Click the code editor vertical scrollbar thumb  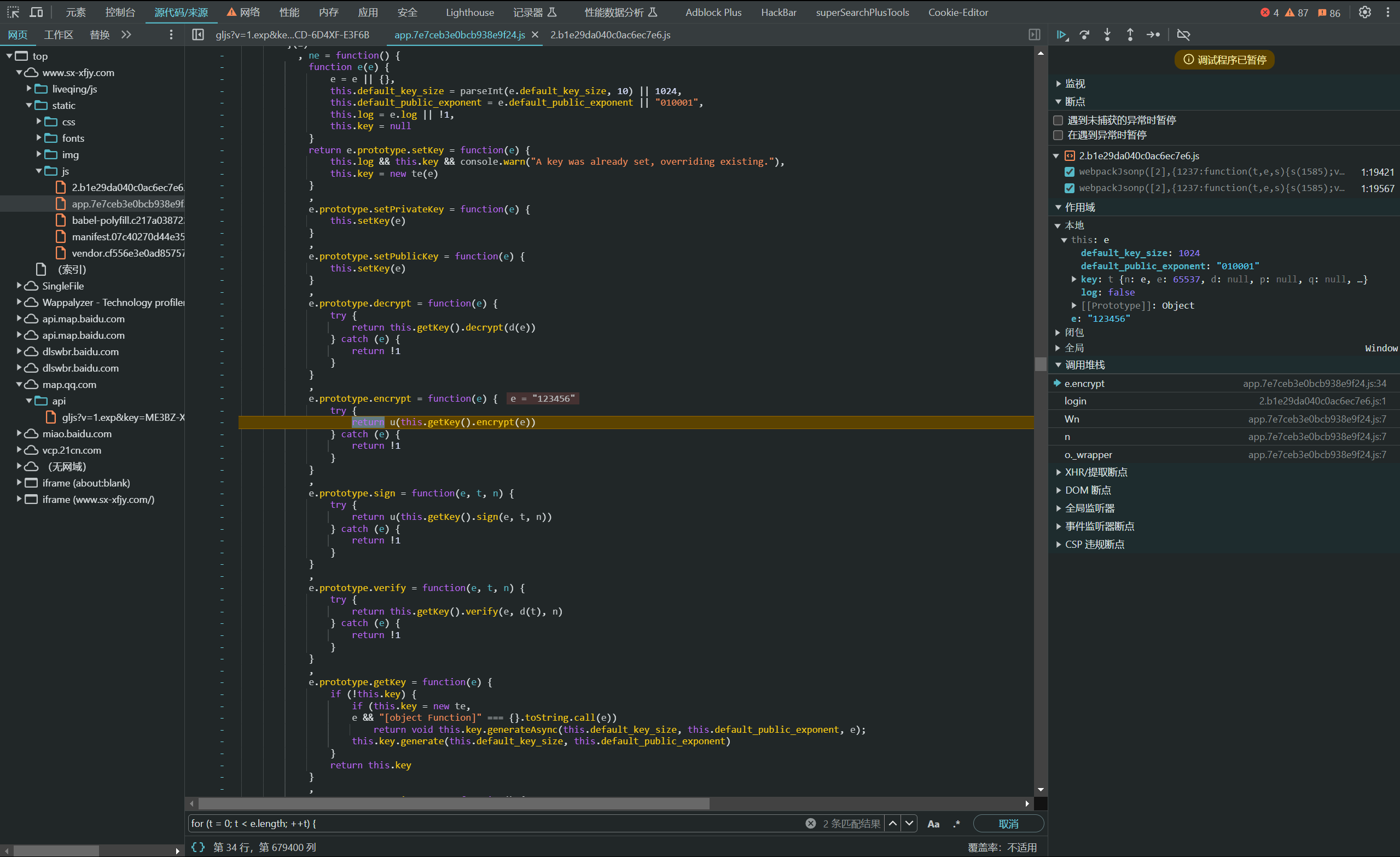(x=1041, y=364)
